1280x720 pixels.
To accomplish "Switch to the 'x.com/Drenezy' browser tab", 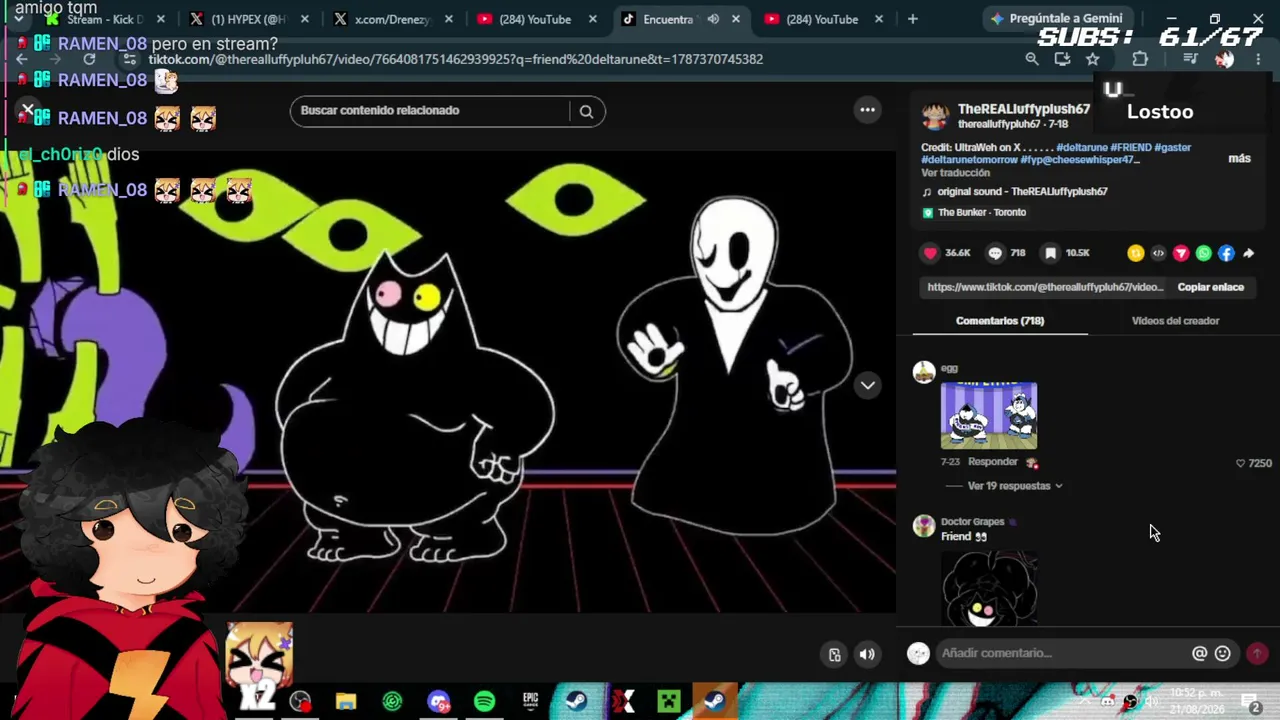I will coord(395,19).
